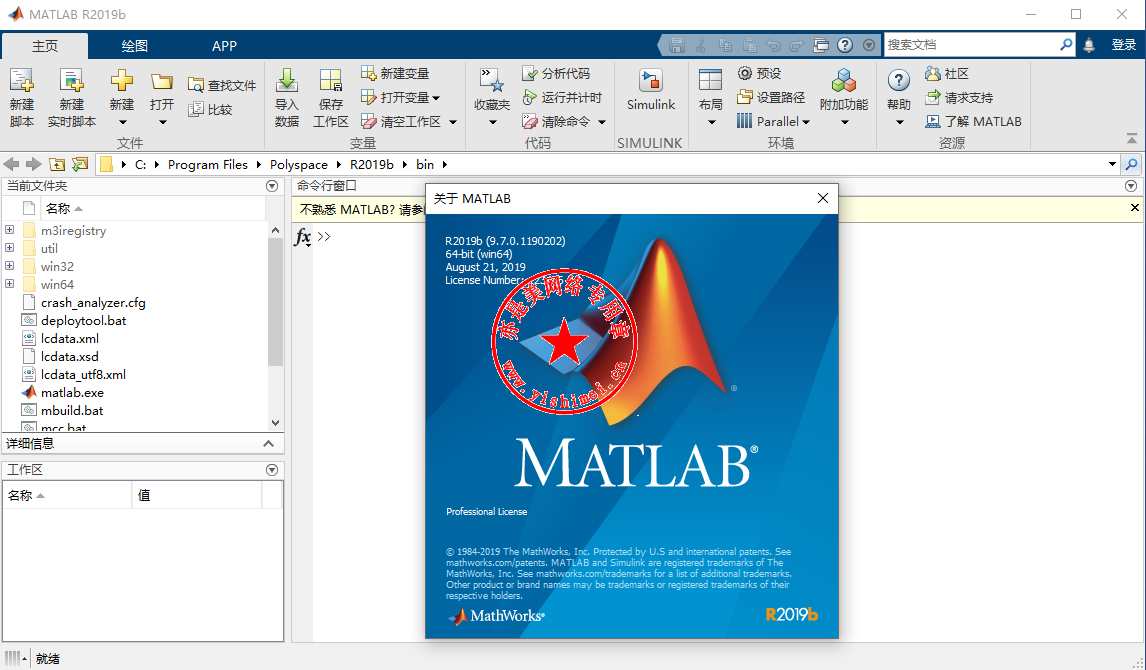Open notifications with the bell icon
The width and height of the screenshot is (1146, 670).
point(1089,45)
